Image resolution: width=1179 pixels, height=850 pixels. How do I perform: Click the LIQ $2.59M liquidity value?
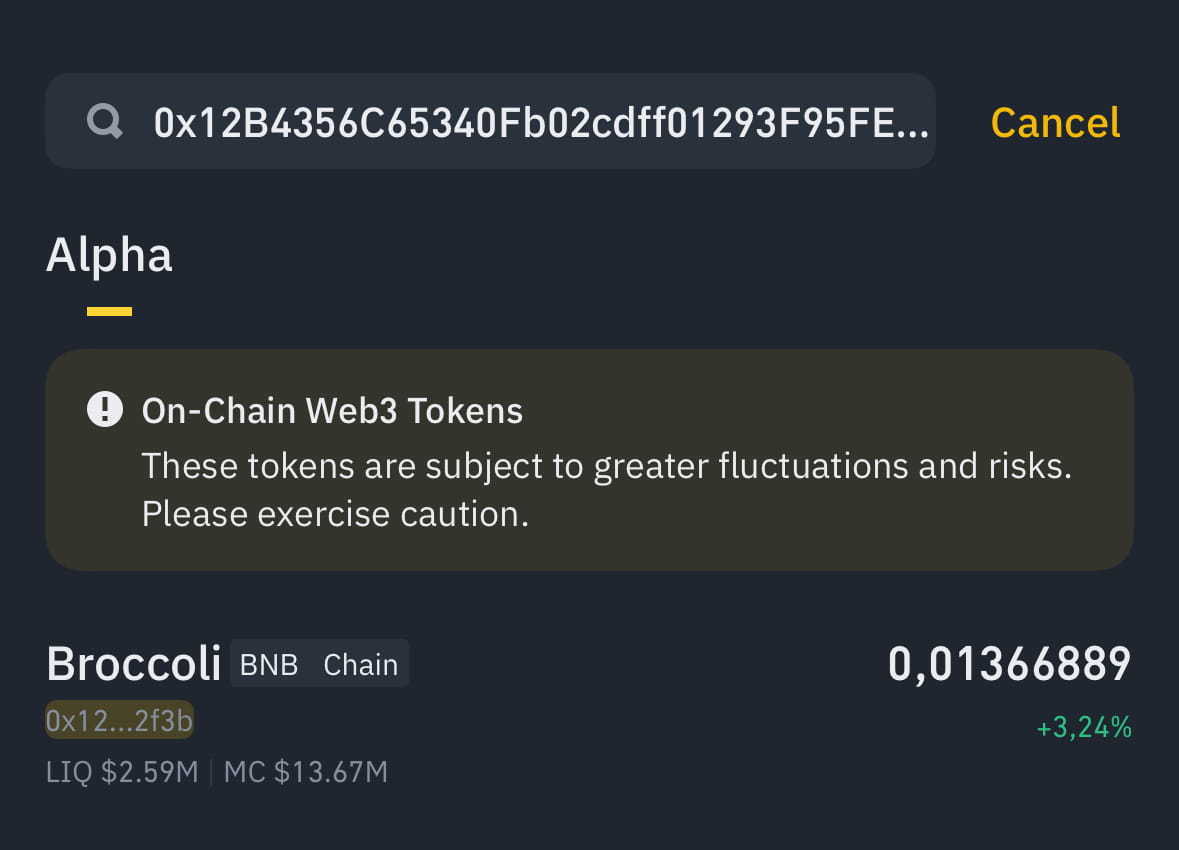point(121,772)
